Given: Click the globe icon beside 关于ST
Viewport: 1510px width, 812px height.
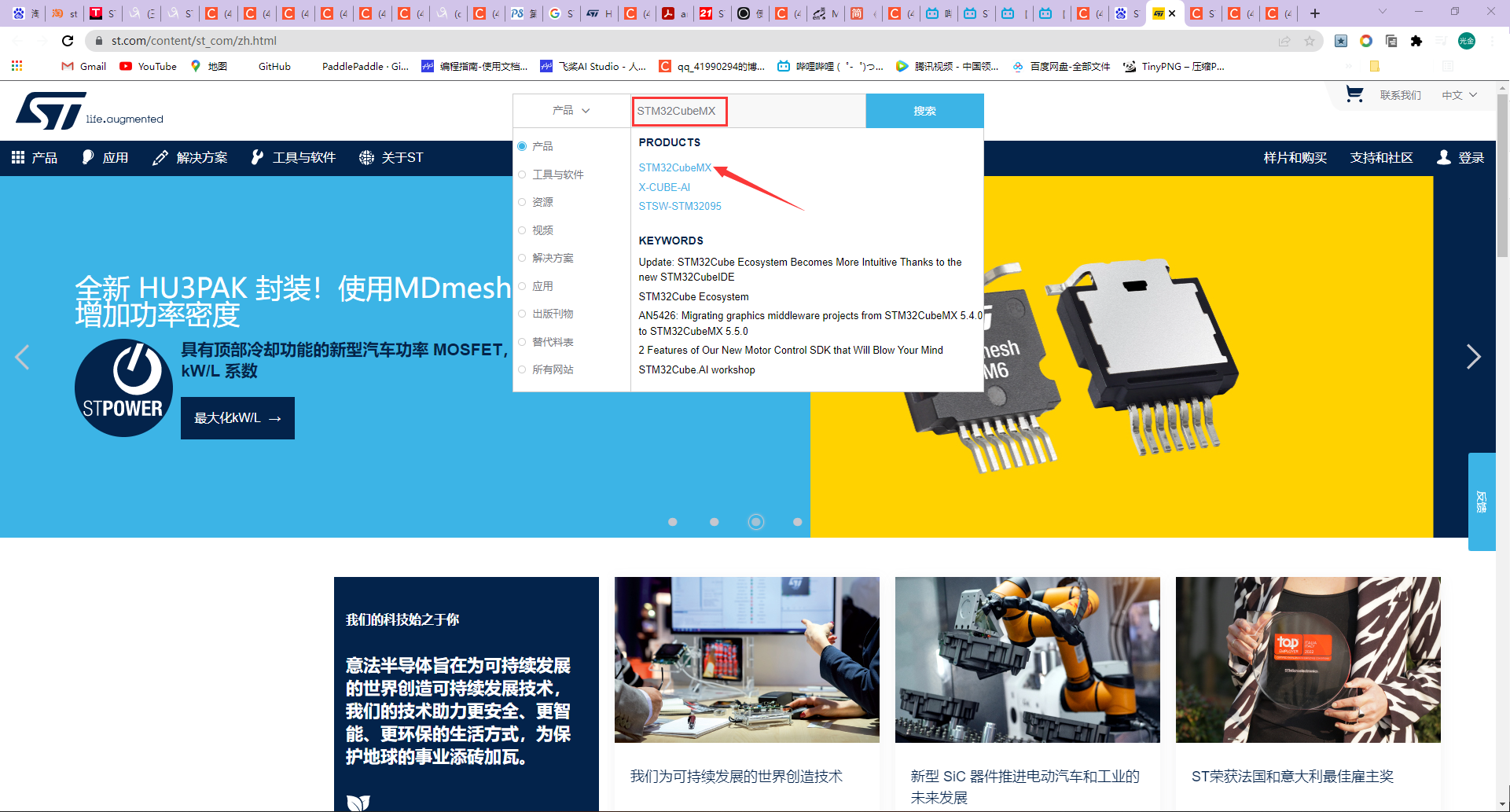Looking at the screenshot, I should tap(366, 157).
